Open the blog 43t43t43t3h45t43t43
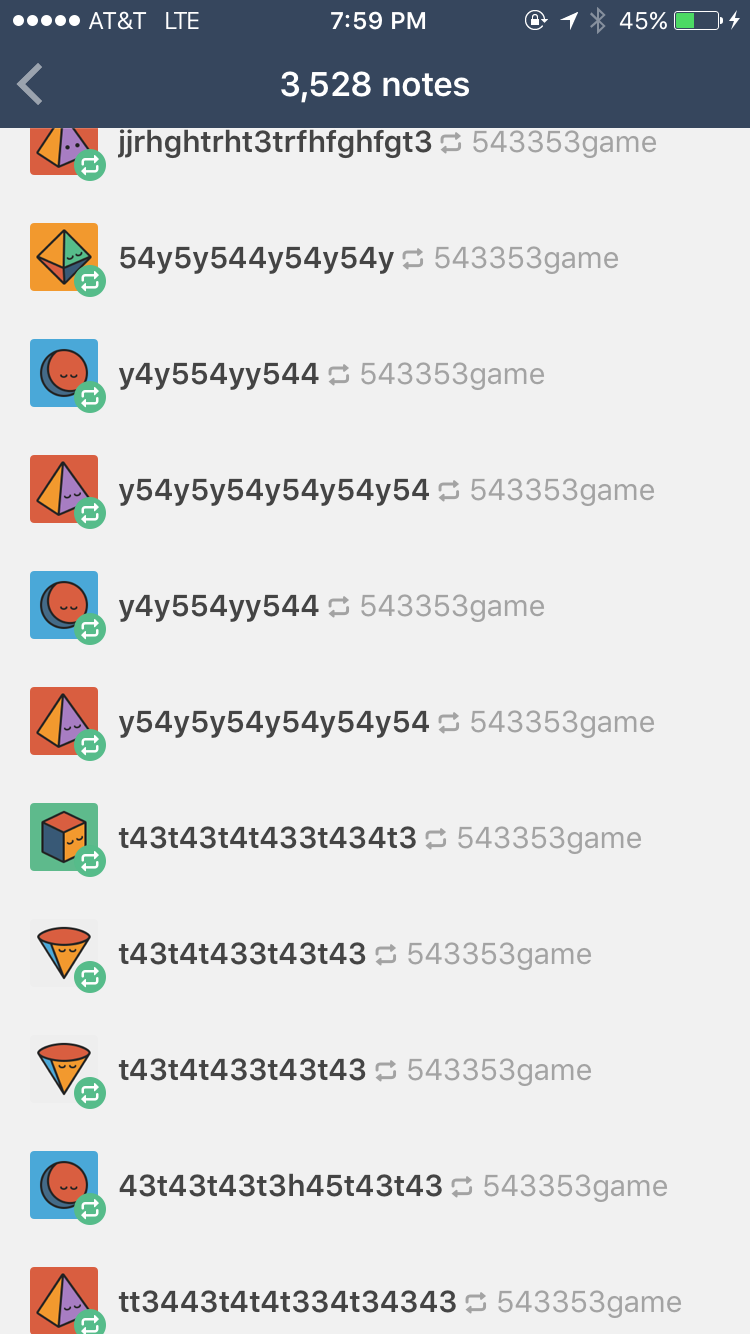The width and height of the screenshot is (750, 1334). pos(280,1186)
